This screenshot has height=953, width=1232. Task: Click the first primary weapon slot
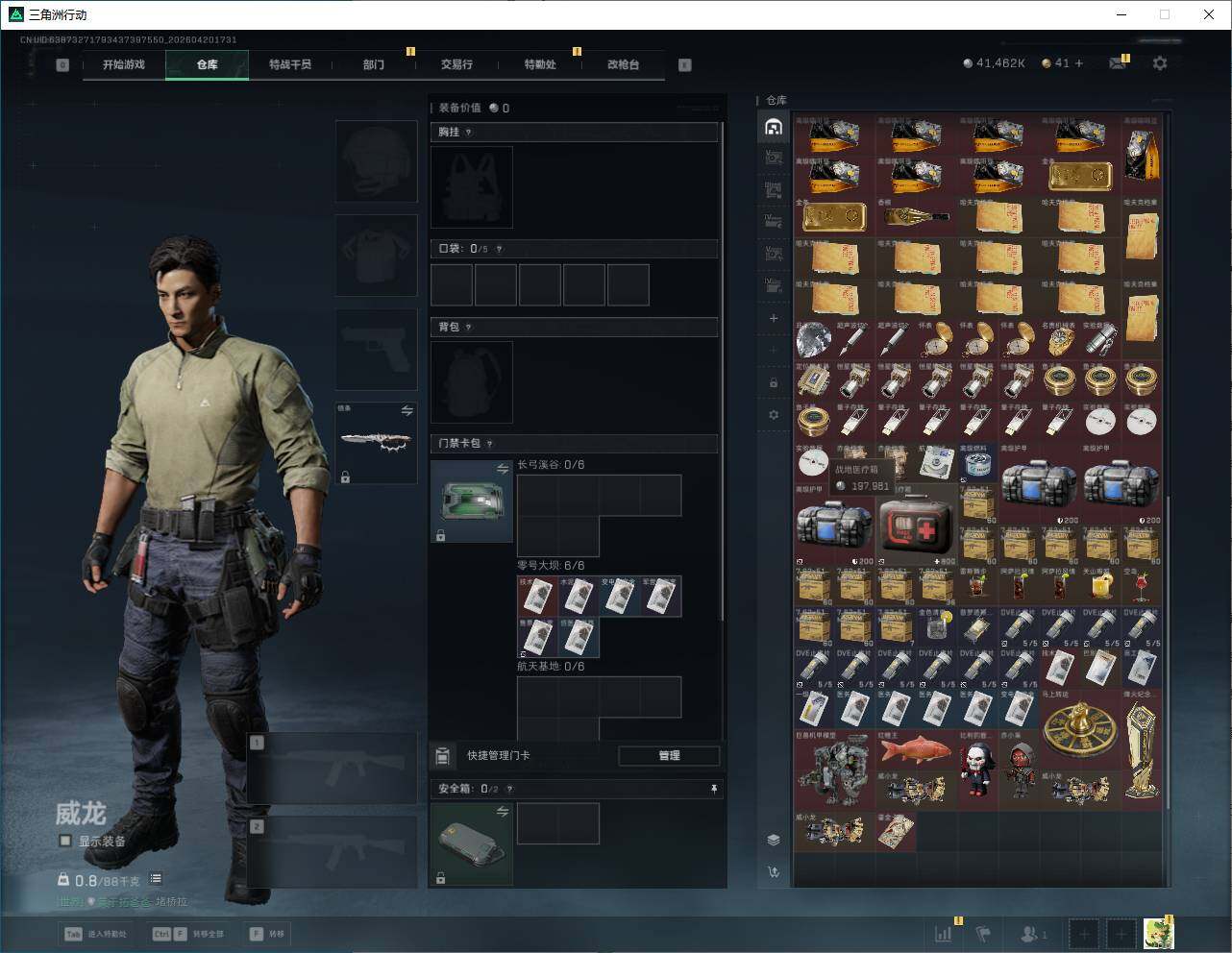pos(333,769)
